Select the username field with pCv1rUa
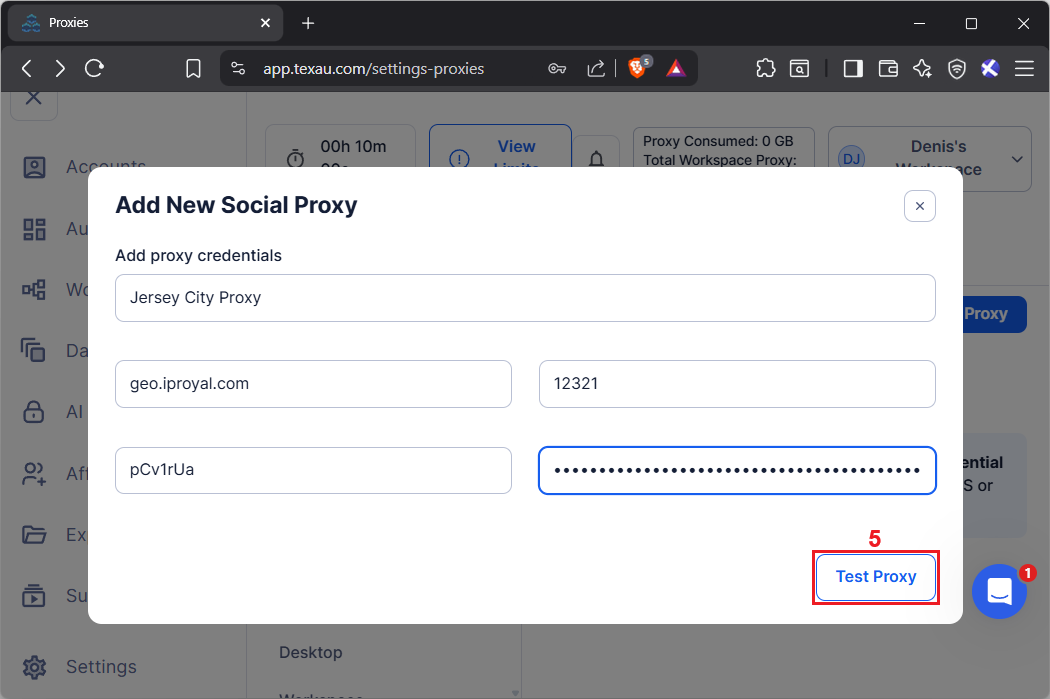 (313, 470)
